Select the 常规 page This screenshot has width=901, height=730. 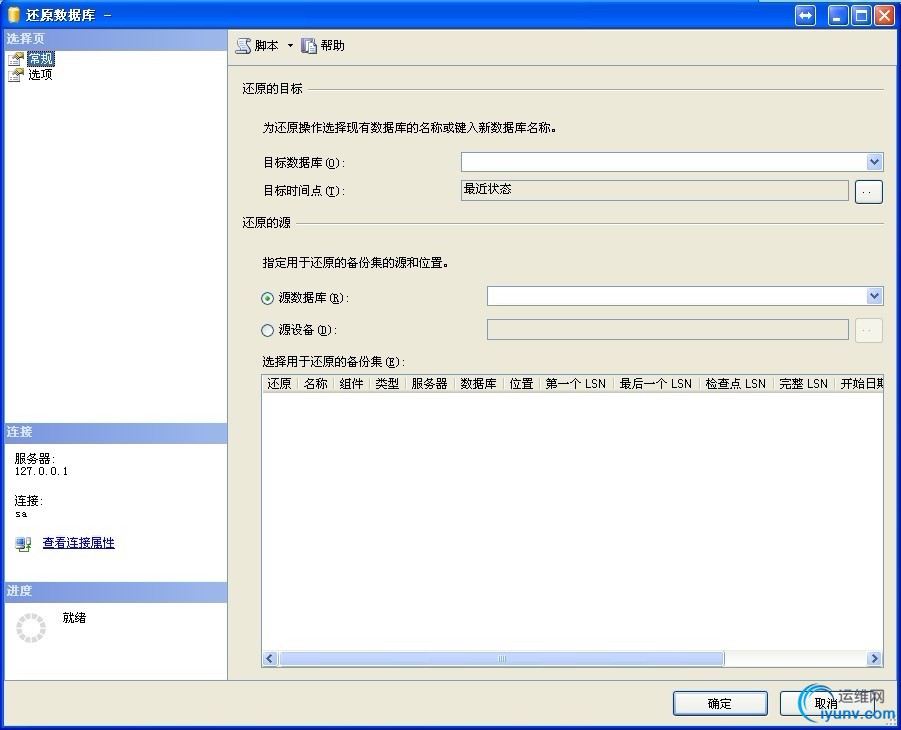point(40,59)
